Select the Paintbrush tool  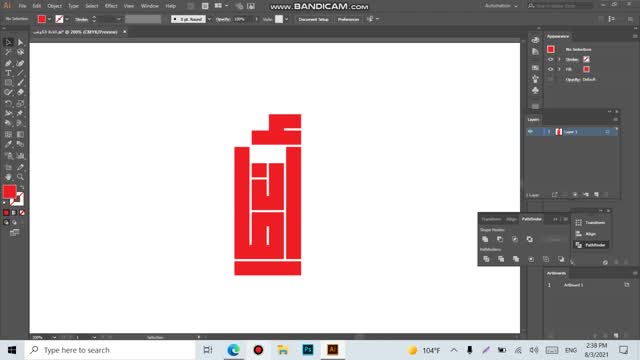[x=20, y=82]
